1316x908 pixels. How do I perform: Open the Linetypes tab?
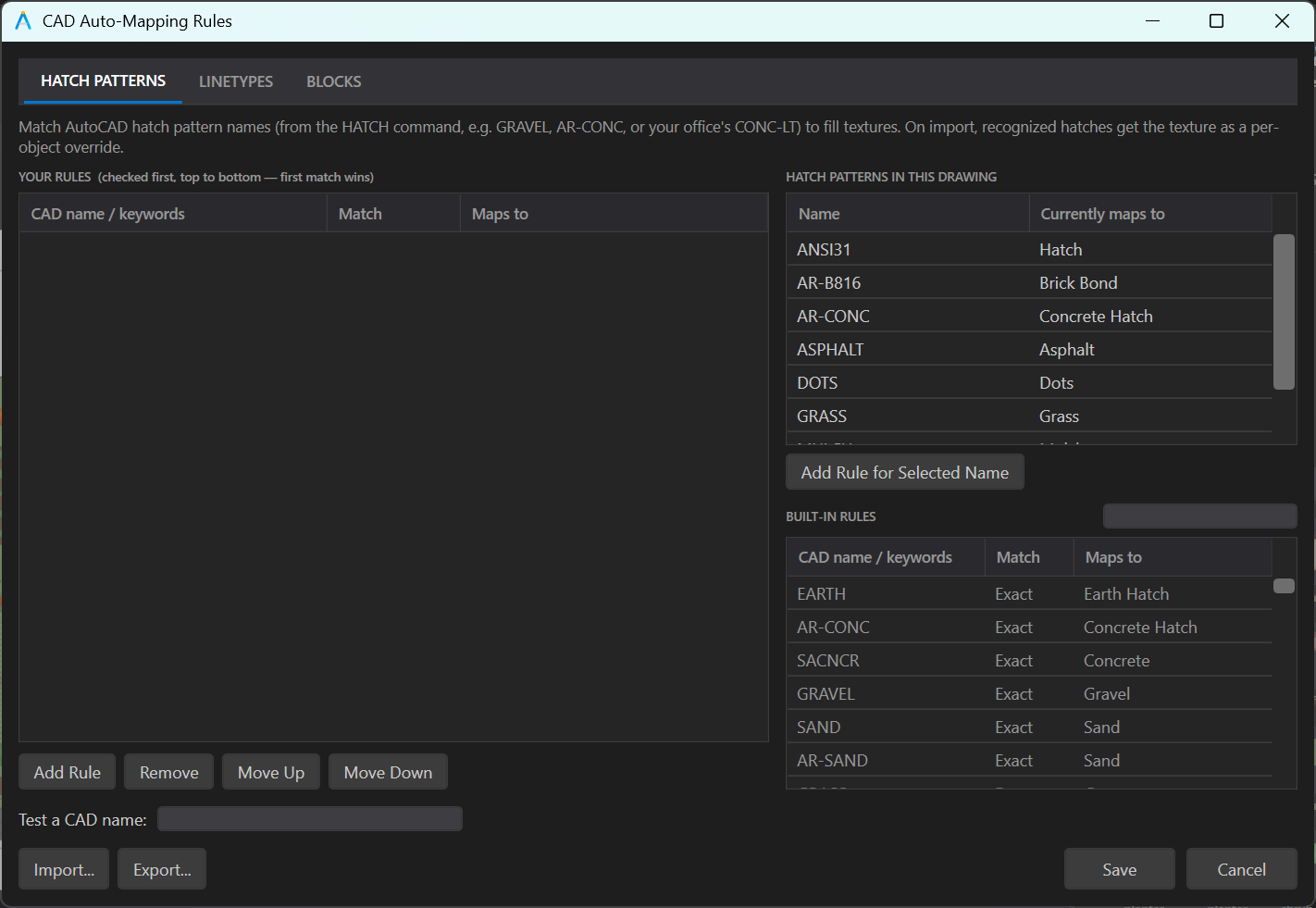point(236,81)
